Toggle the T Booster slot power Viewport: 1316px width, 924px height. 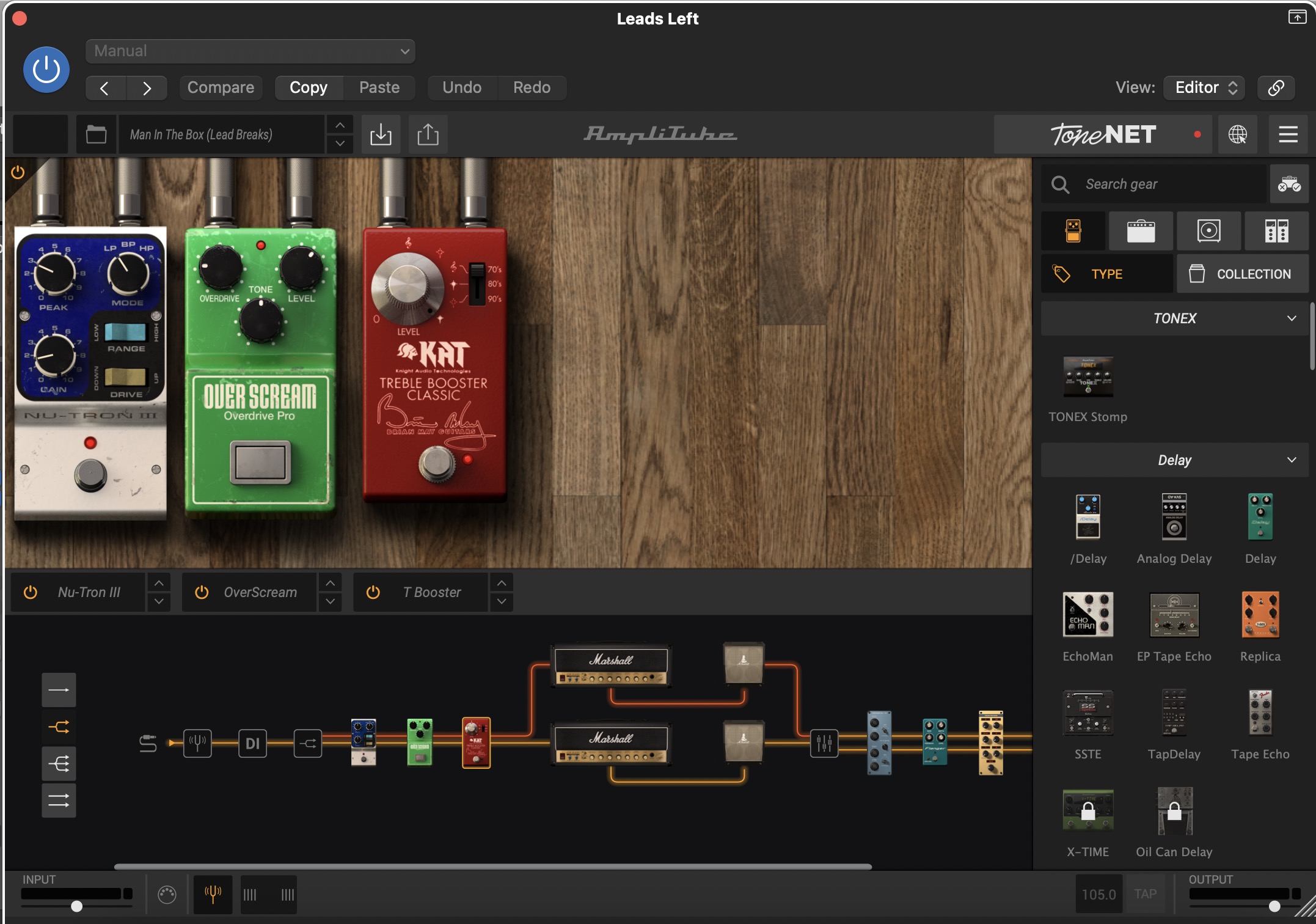tap(373, 592)
